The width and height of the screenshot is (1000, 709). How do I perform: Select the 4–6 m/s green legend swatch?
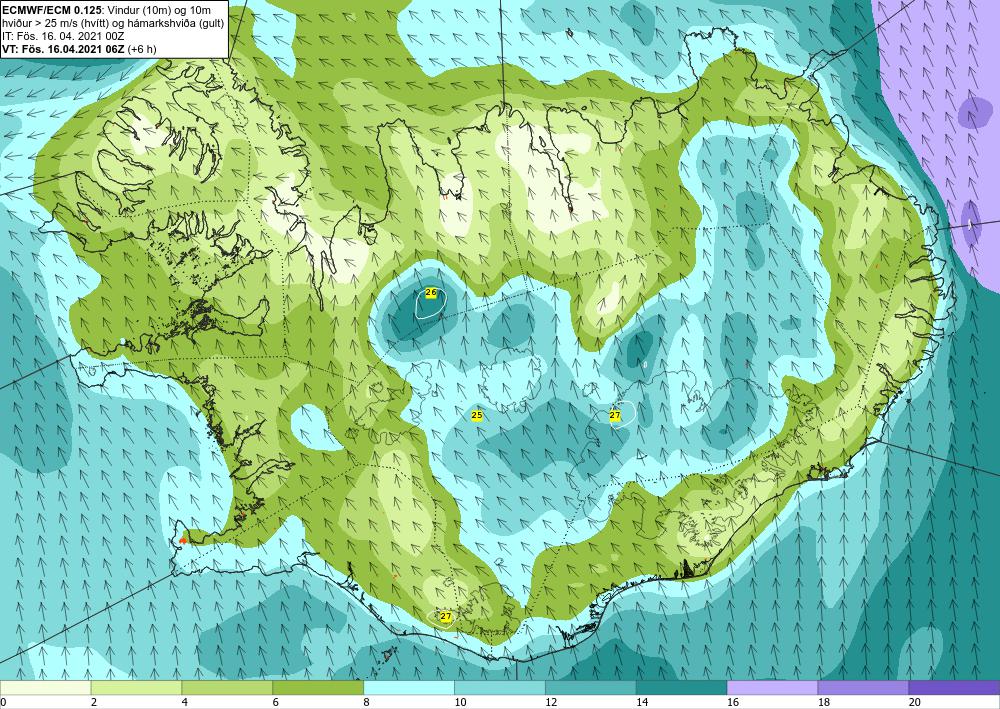click(x=227, y=688)
